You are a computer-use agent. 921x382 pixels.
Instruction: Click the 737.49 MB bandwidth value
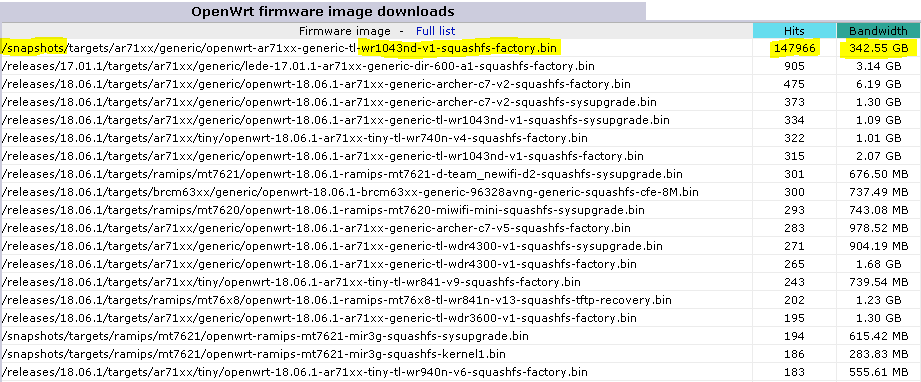(879, 192)
